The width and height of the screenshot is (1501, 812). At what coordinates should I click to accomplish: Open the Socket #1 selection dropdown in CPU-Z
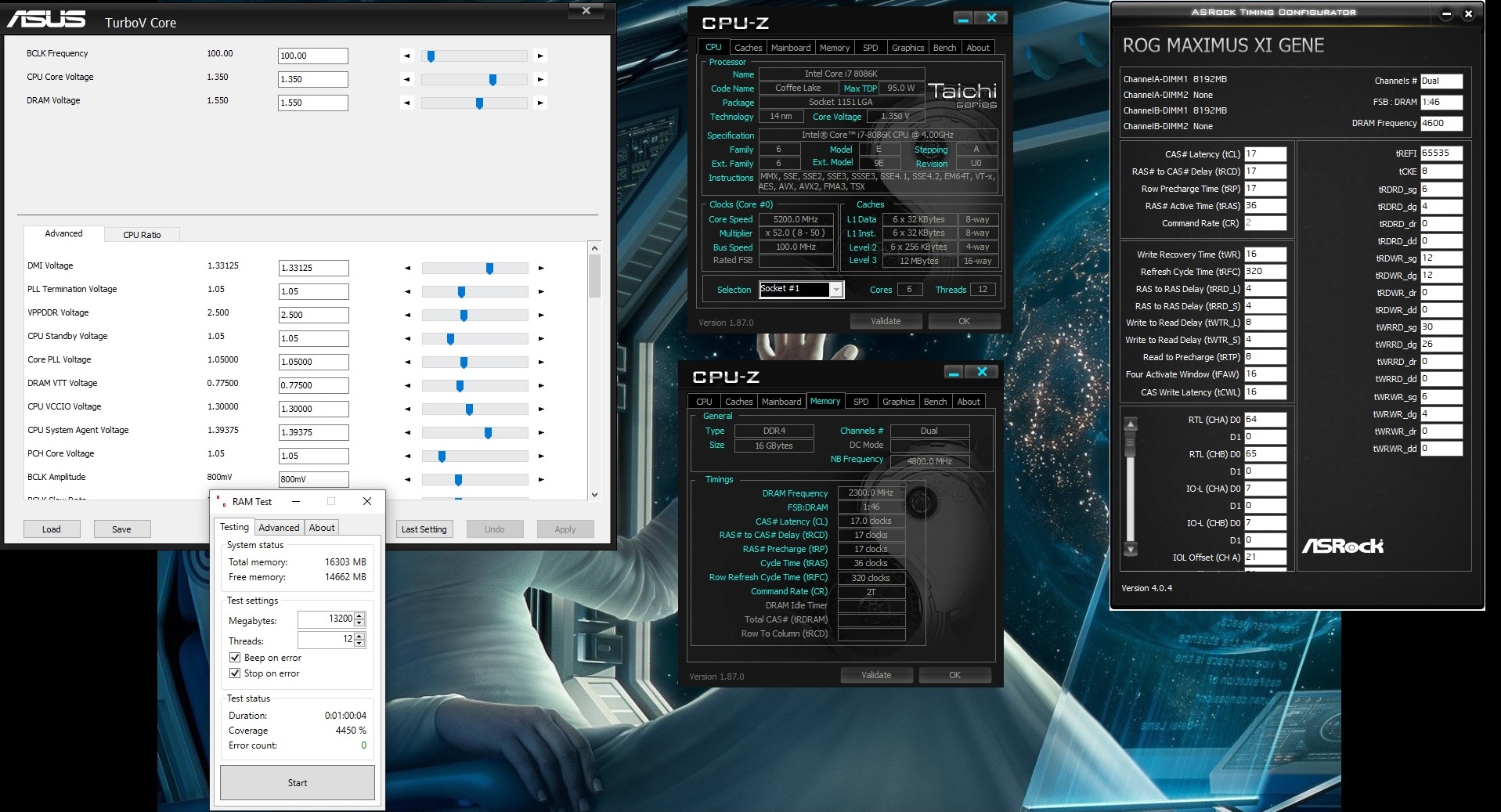pos(836,290)
